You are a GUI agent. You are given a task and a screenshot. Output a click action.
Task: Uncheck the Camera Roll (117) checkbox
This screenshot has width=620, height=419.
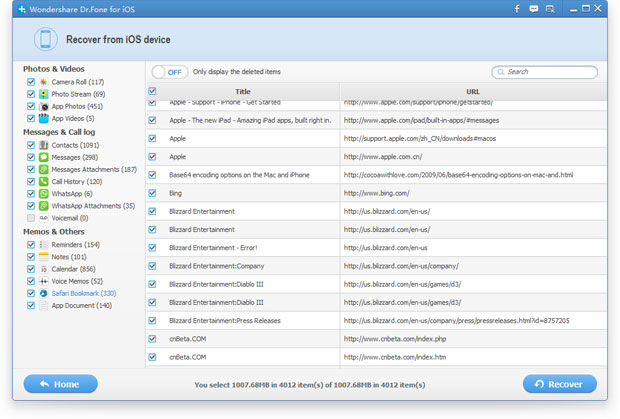(x=31, y=82)
